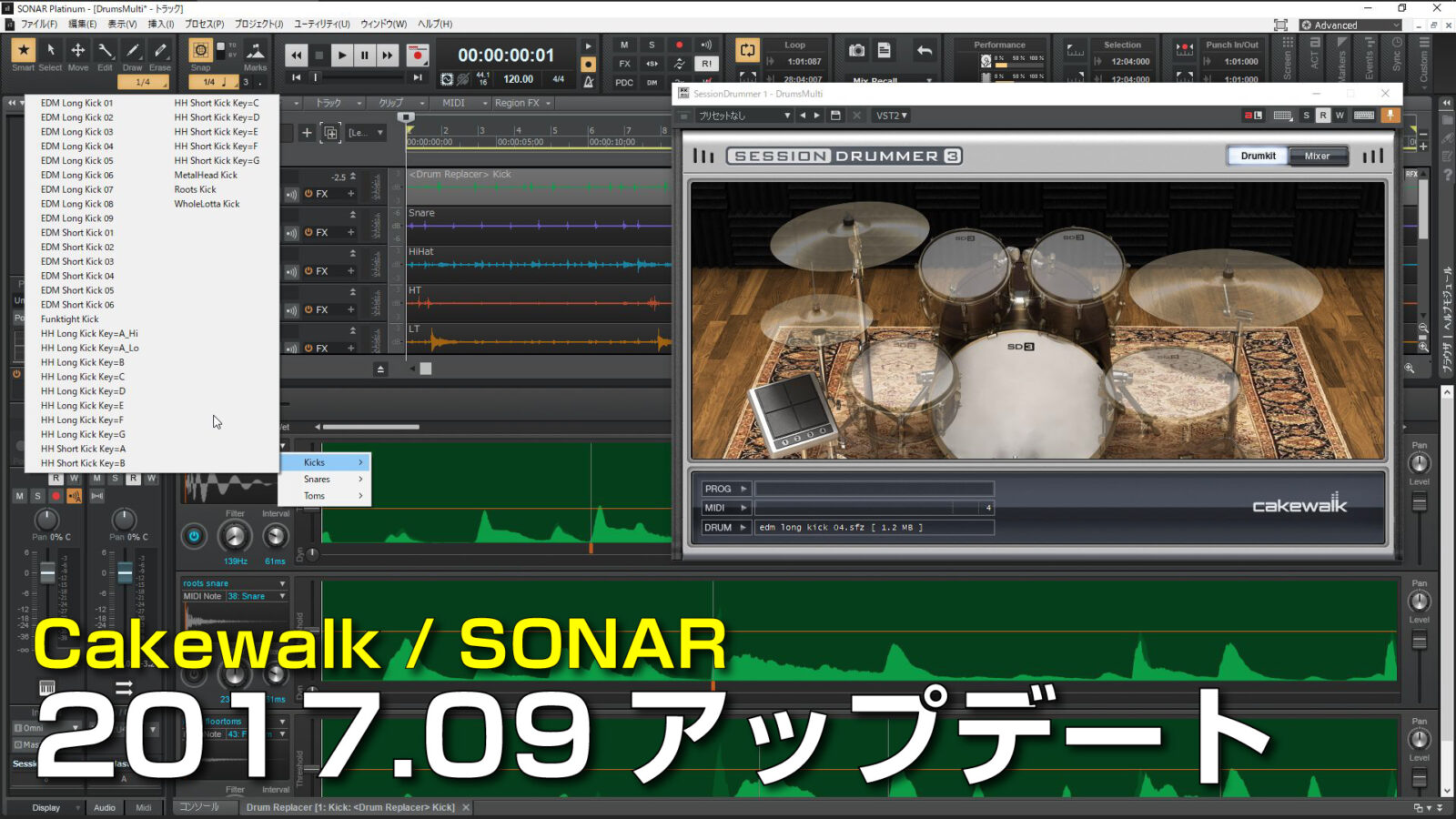1456x819 pixels.
Task: Click the Audio tab at the bottom left
Action: pos(105,808)
